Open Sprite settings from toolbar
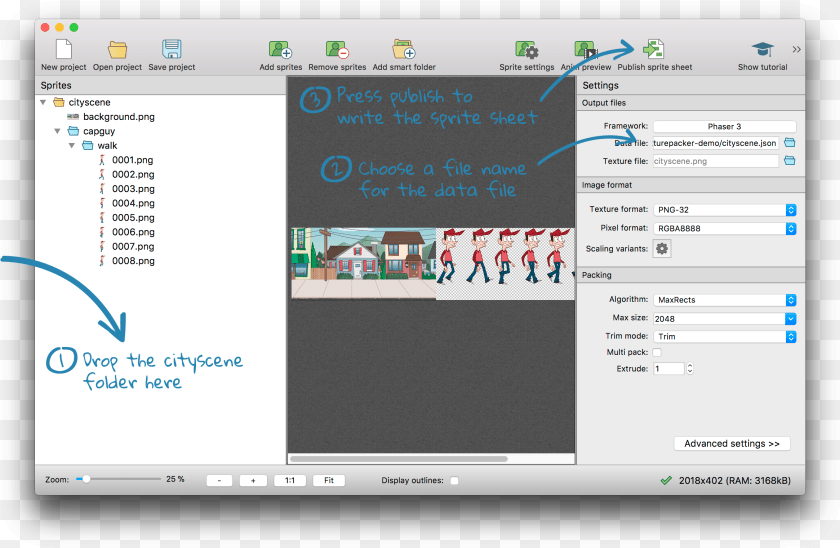 pyautogui.click(x=527, y=50)
